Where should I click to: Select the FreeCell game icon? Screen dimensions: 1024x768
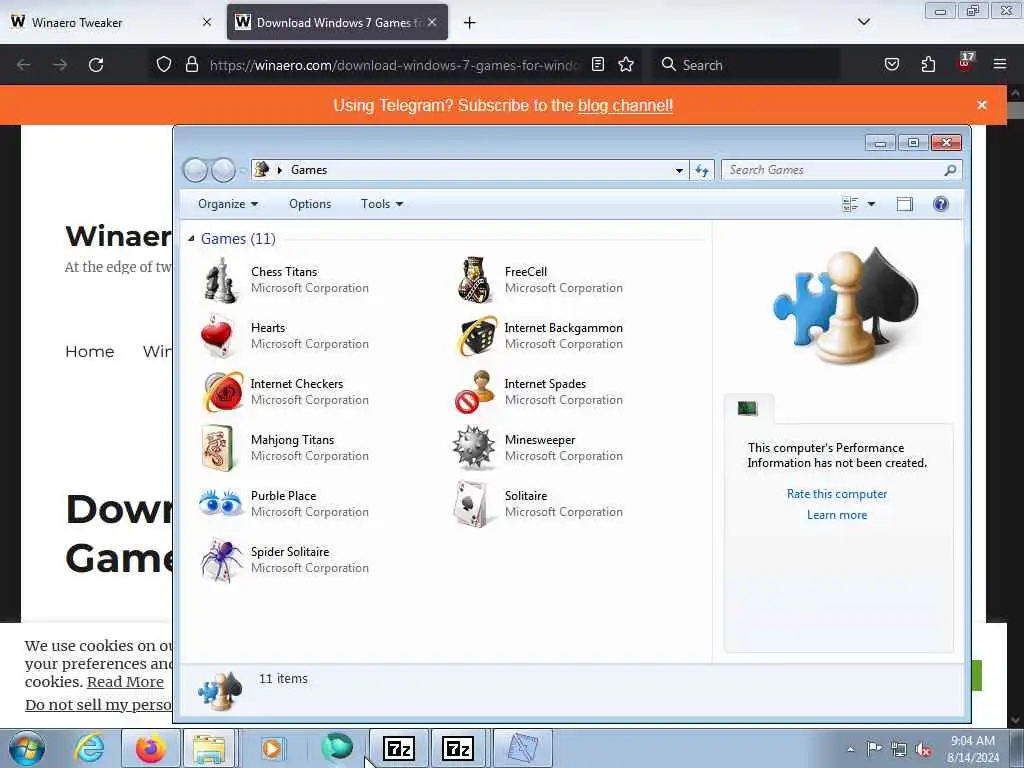coord(474,280)
